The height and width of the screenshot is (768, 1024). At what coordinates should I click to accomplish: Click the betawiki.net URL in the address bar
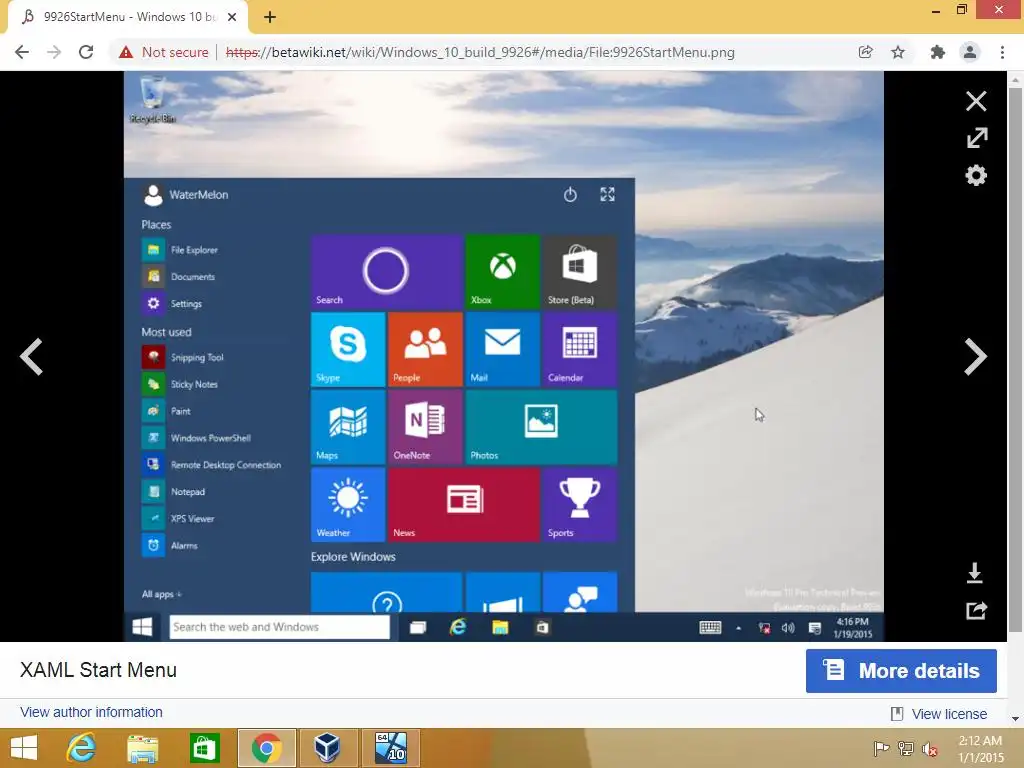click(x=480, y=52)
